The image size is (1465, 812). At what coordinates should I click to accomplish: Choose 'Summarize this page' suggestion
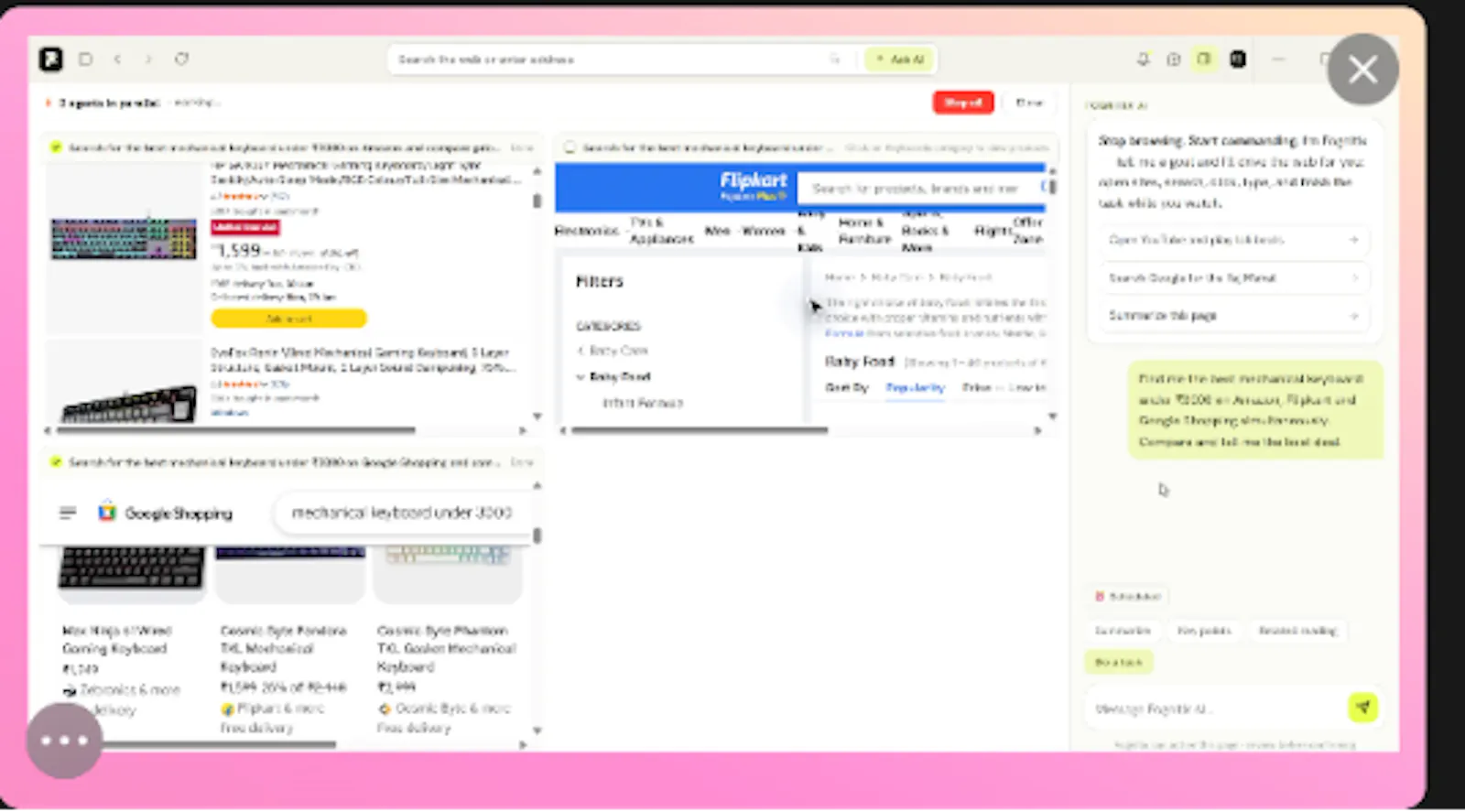click(x=1232, y=315)
